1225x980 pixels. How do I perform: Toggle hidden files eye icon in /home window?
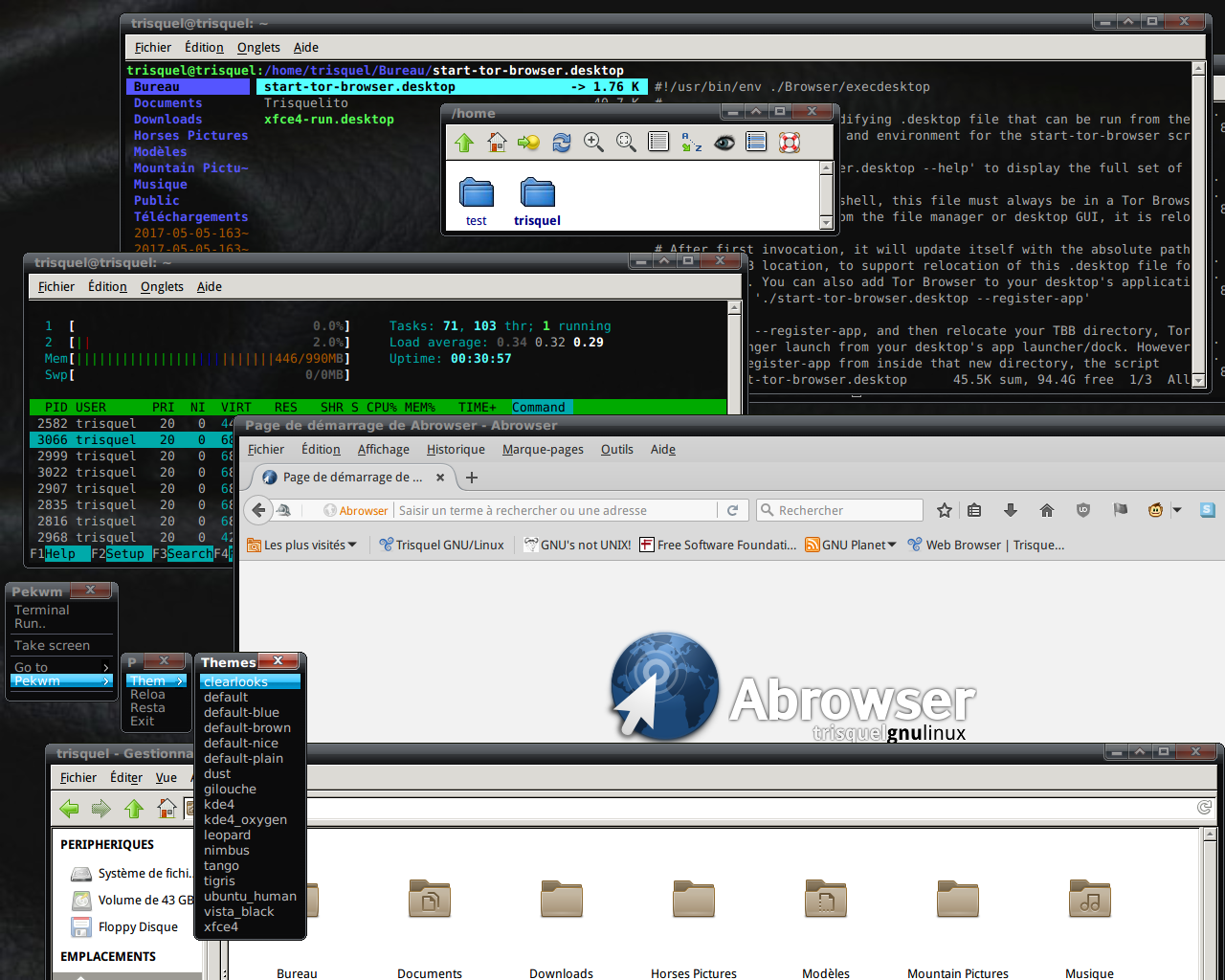point(724,143)
